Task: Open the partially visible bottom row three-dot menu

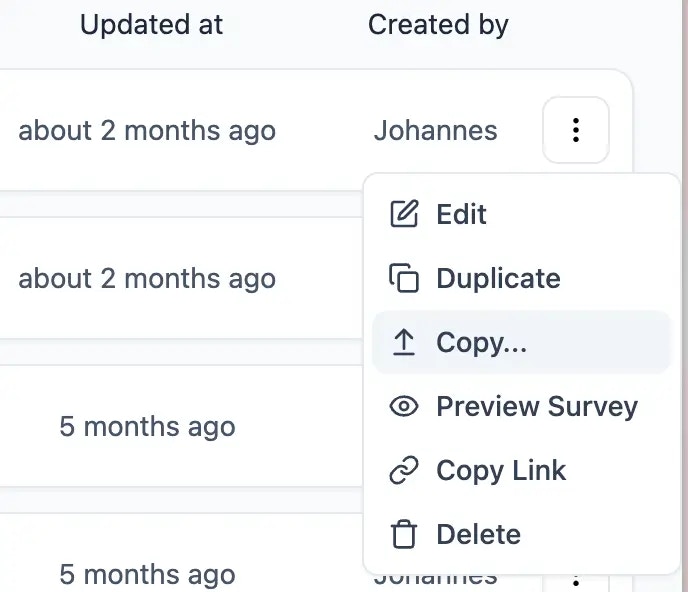Action: pyautogui.click(x=576, y=582)
